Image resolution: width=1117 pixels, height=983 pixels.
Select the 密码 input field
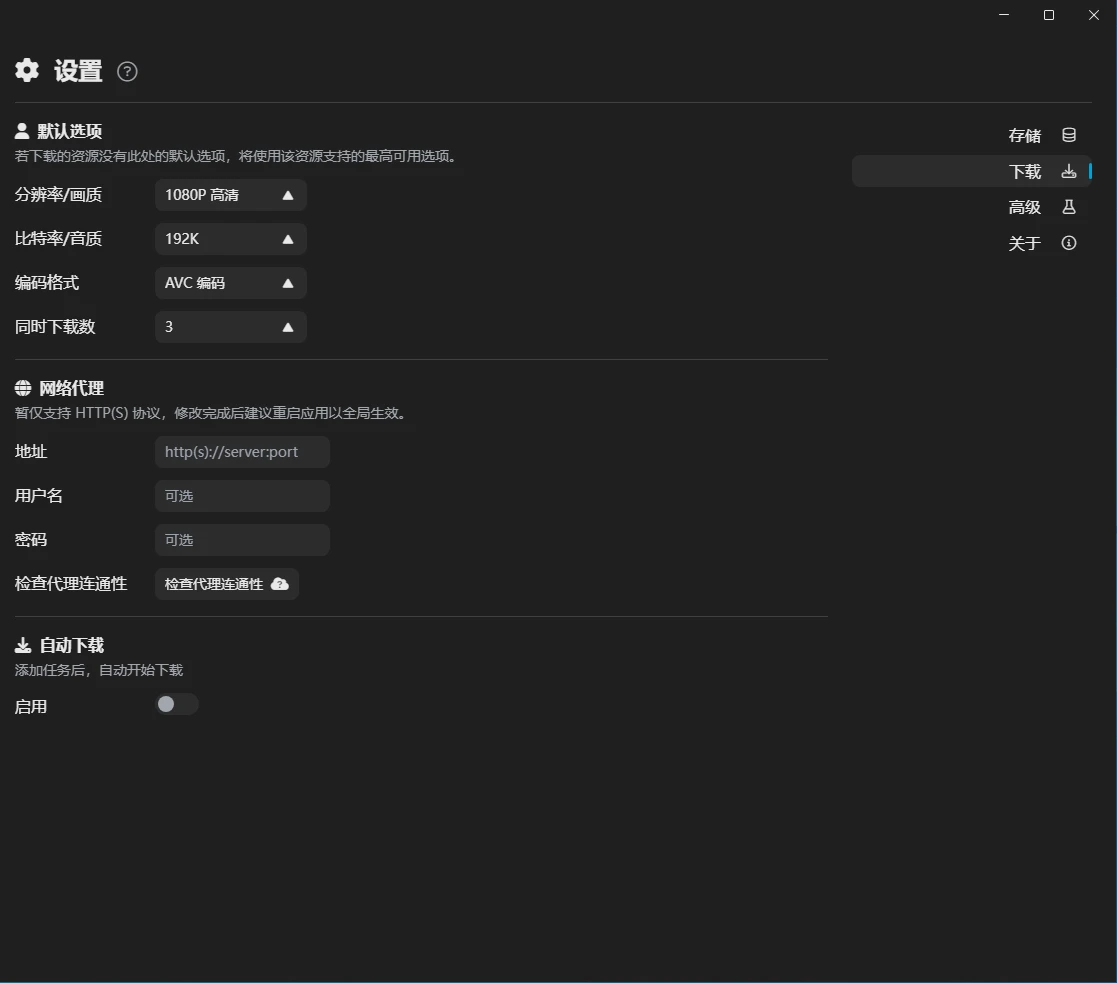pos(242,540)
